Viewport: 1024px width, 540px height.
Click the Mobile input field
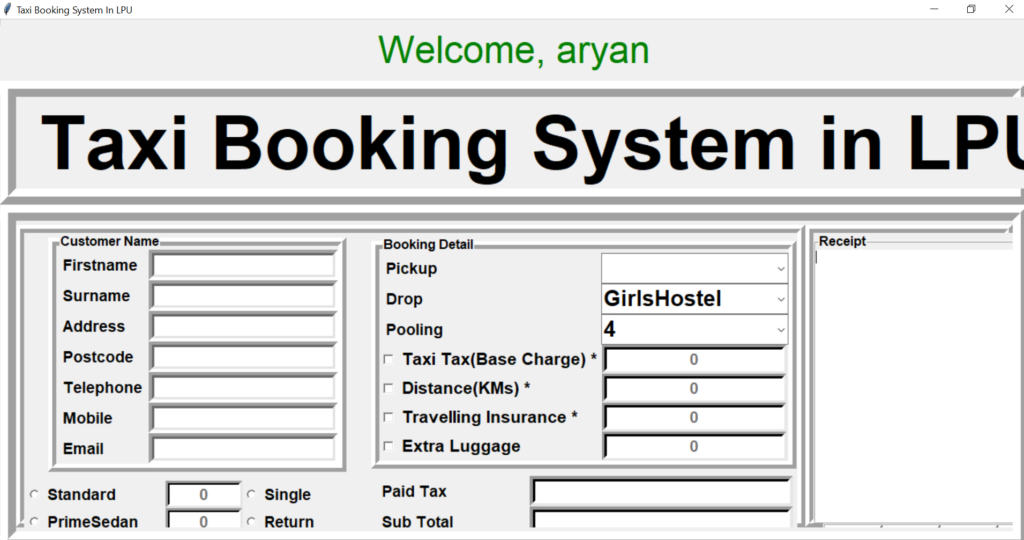[243, 419]
